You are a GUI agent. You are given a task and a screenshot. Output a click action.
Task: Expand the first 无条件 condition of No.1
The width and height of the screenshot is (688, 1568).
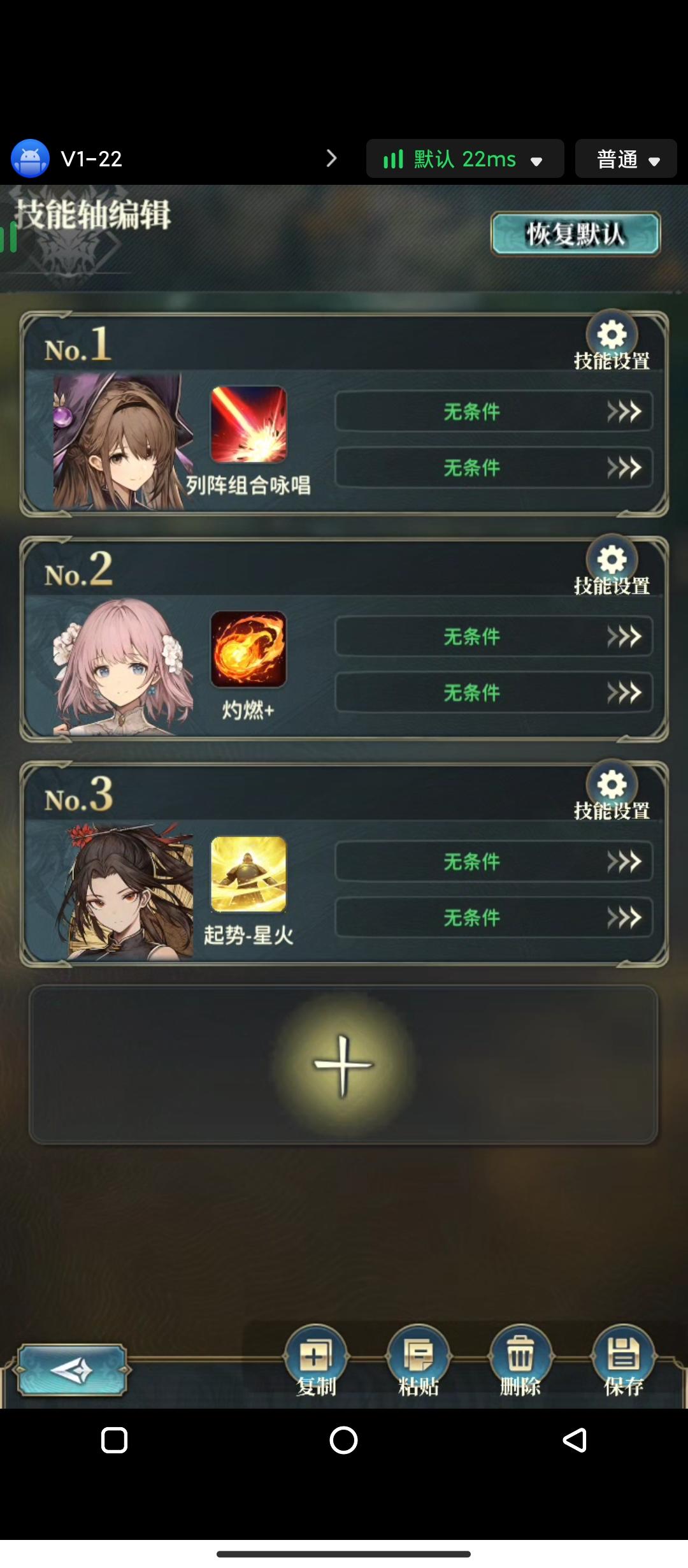[494, 412]
